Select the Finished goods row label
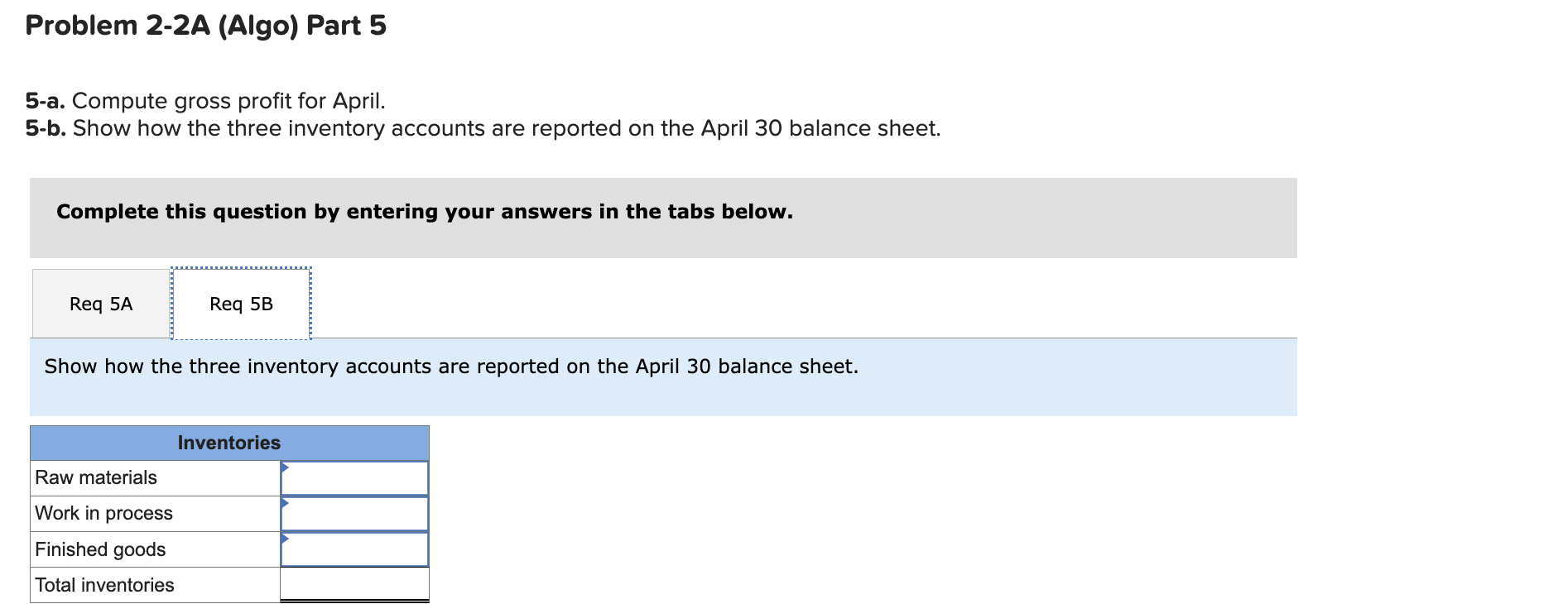This screenshot has height=604, width=1568. tap(99, 549)
